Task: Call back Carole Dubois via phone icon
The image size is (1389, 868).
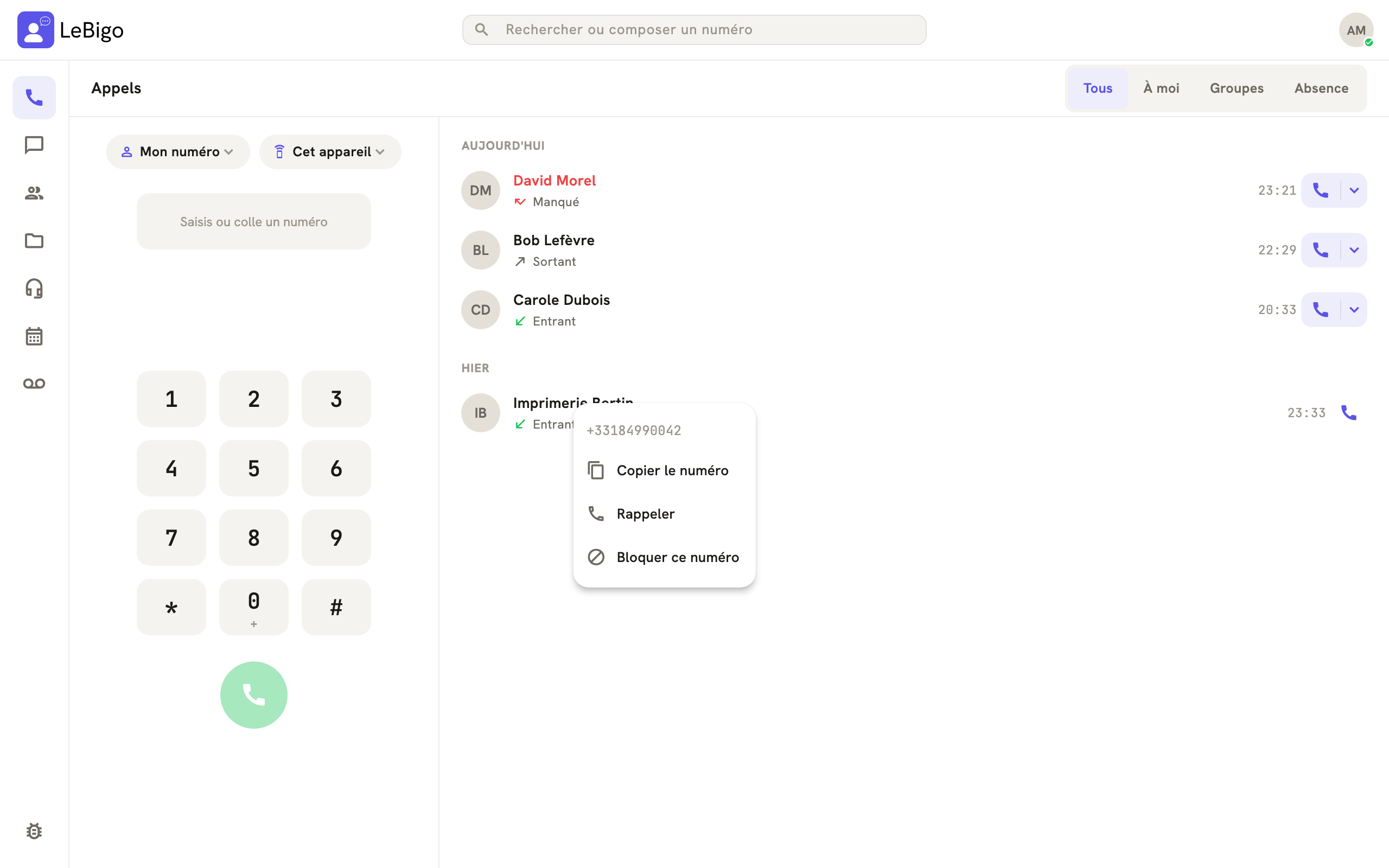Action: pyautogui.click(x=1321, y=309)
